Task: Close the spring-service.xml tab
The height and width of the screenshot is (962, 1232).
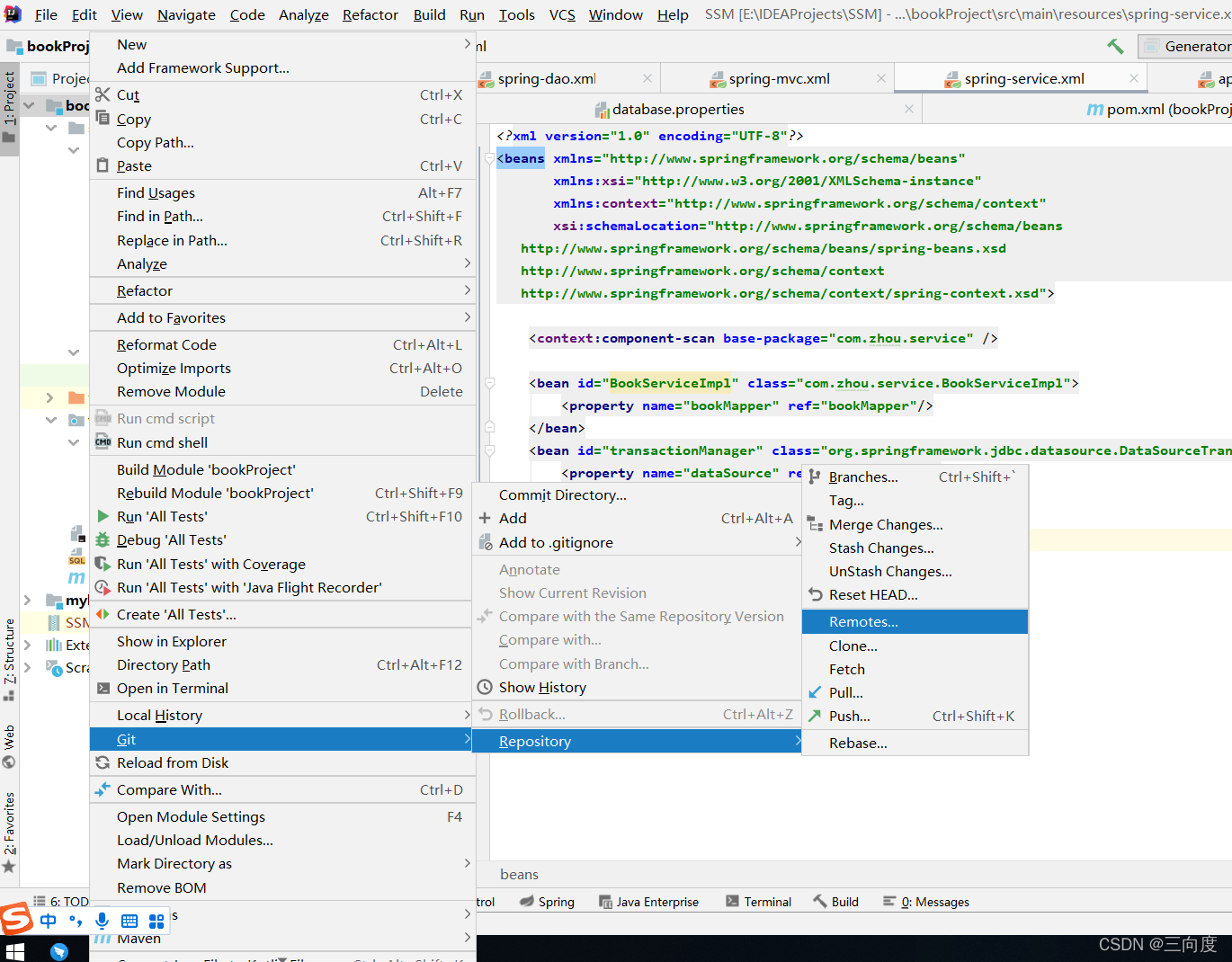Action: [x=1134, y=78]
